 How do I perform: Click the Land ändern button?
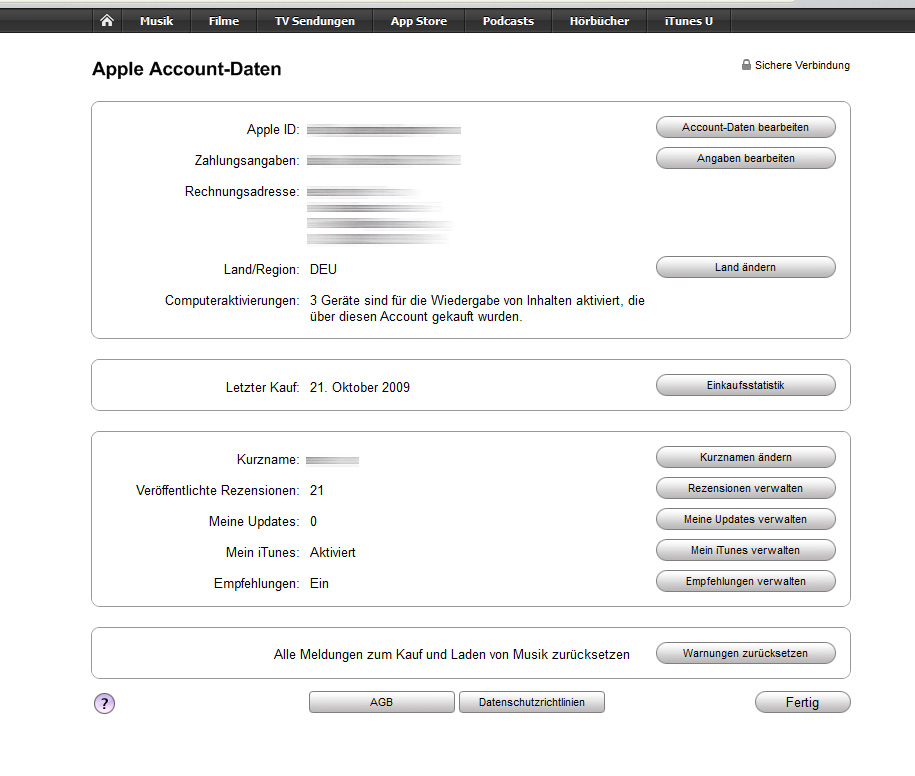pos(746,267)
